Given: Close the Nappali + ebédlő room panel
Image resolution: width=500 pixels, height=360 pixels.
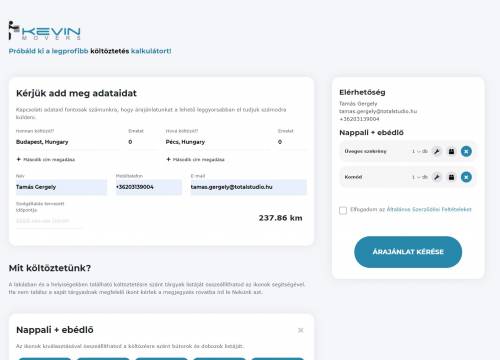Looking at the screenshot, I should [x=301, y=330].
